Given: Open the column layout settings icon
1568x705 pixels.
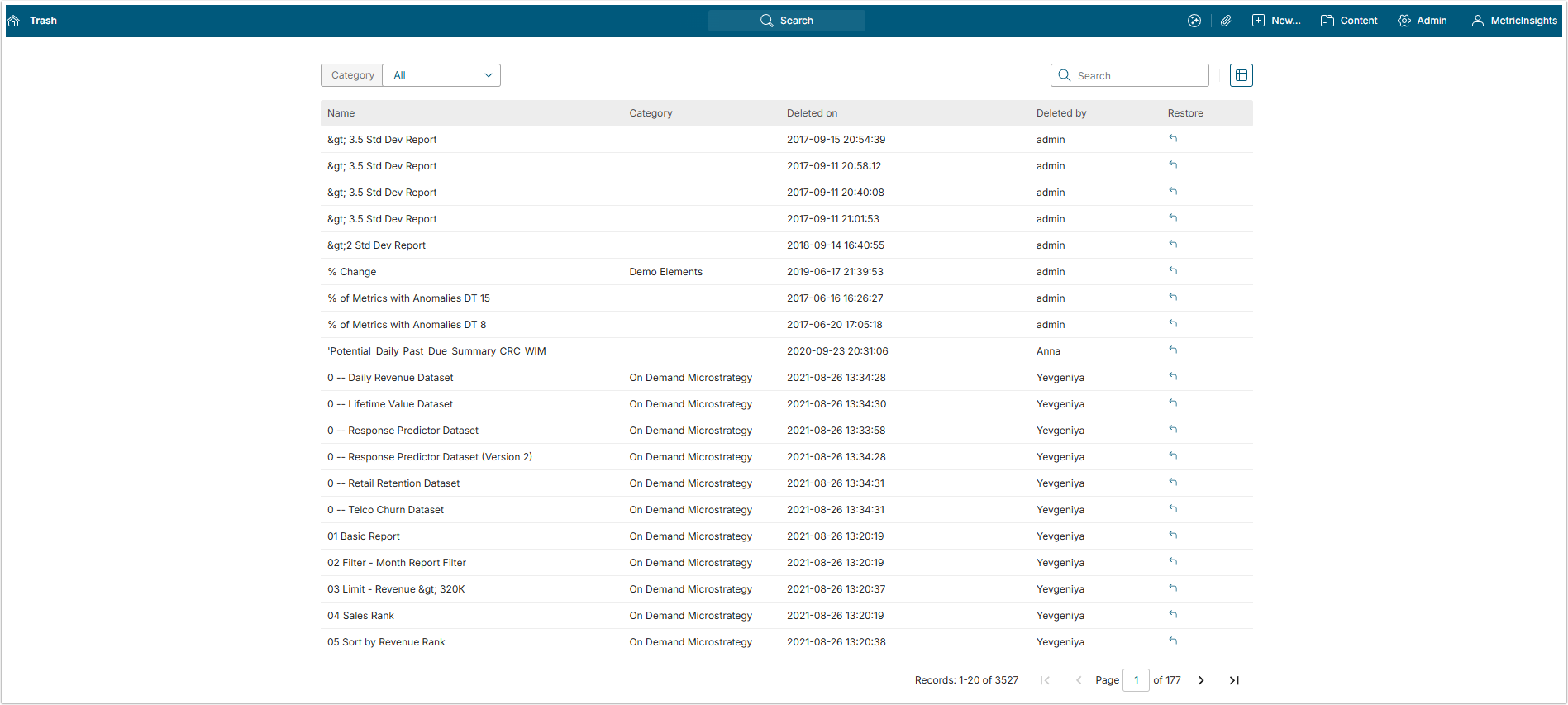Looking at the screenshot, I should [x=1241, y=75].
